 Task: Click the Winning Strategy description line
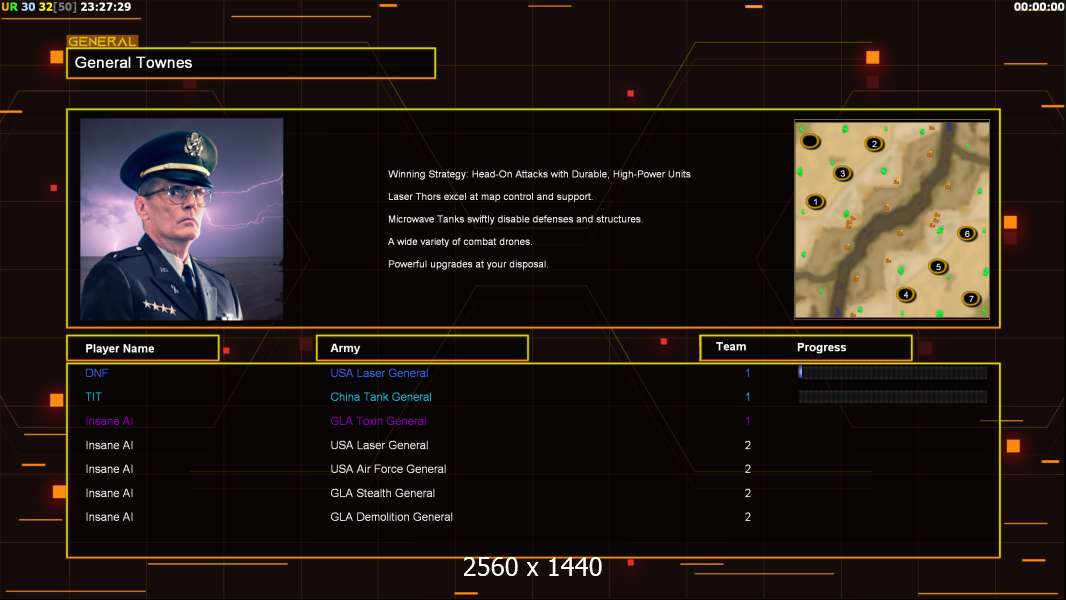pyautogui.click(x=539, y=174)
